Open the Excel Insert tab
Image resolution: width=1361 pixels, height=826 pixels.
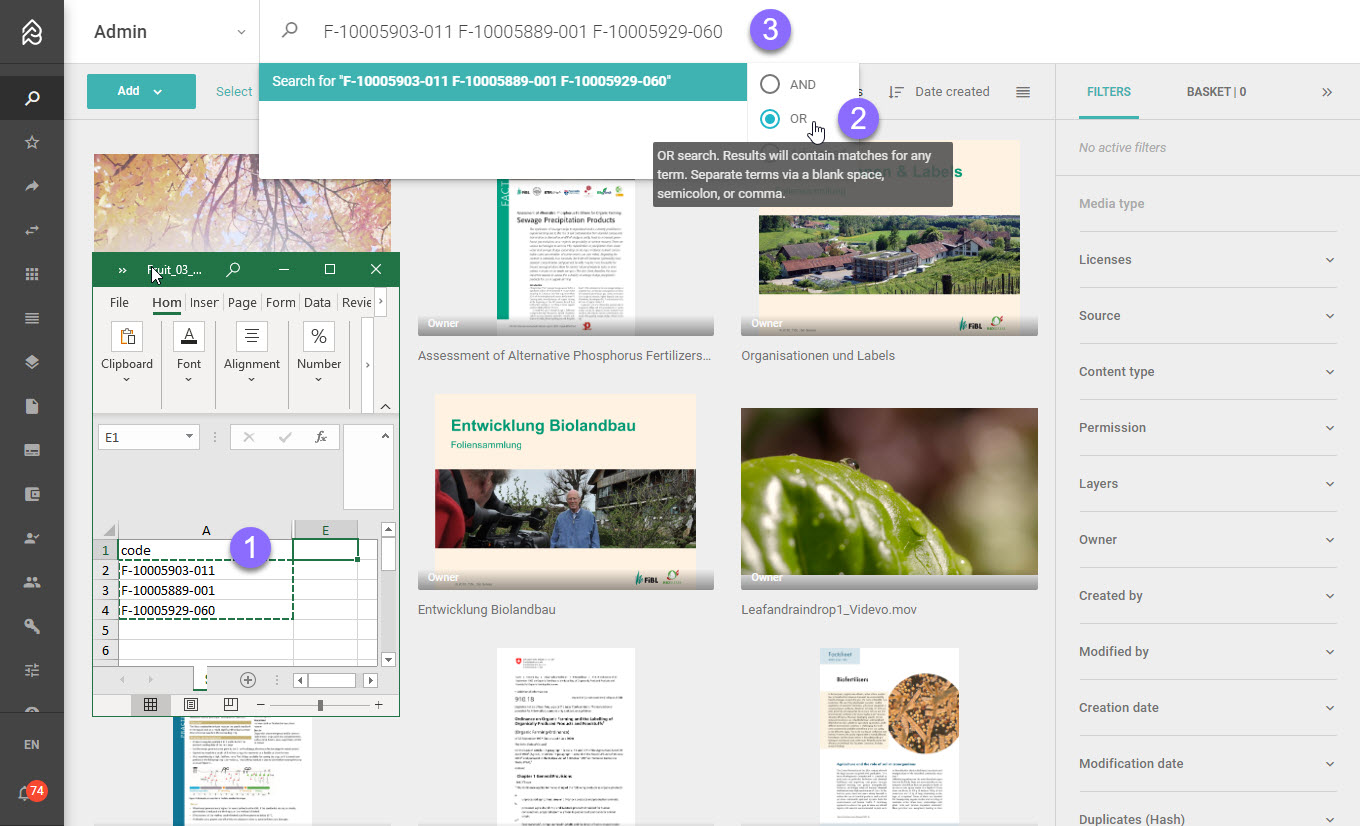tap(204, 303)
